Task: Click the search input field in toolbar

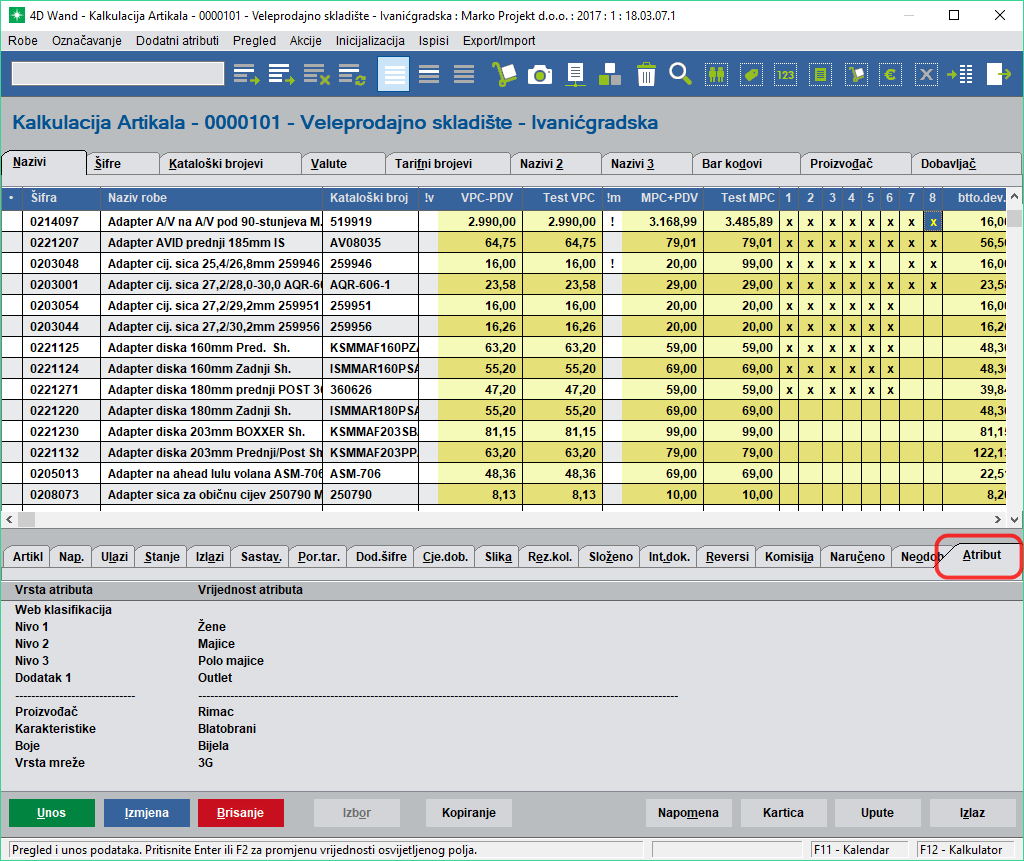Action: [x=118, y=74]
